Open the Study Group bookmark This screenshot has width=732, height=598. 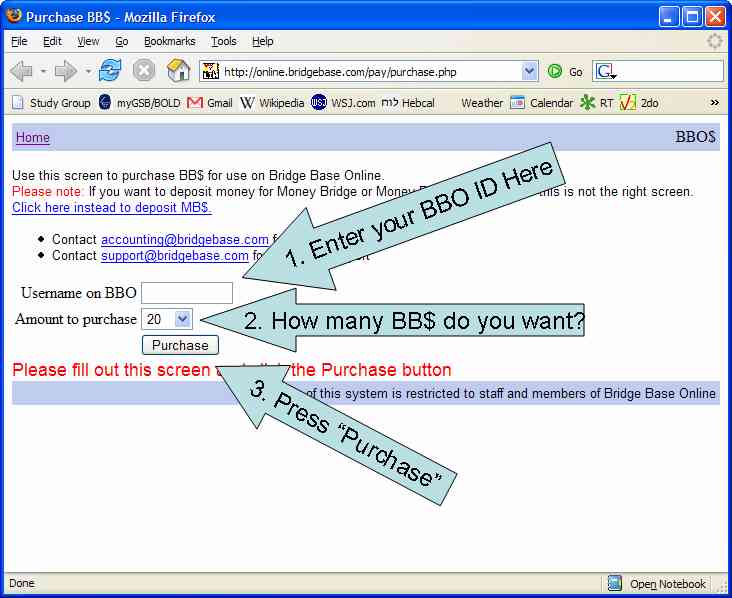pos(50,103)
